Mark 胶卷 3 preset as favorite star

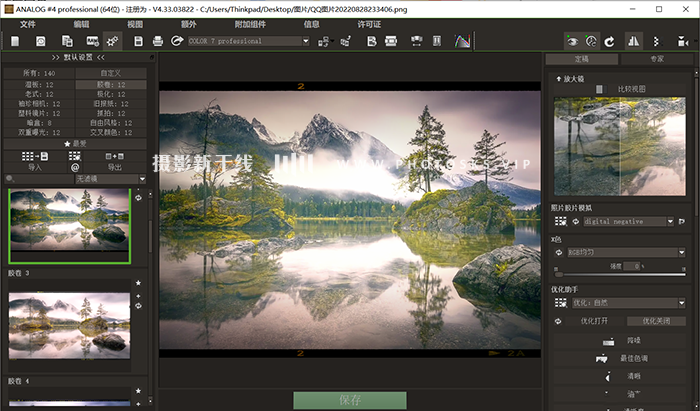(138, 283)
